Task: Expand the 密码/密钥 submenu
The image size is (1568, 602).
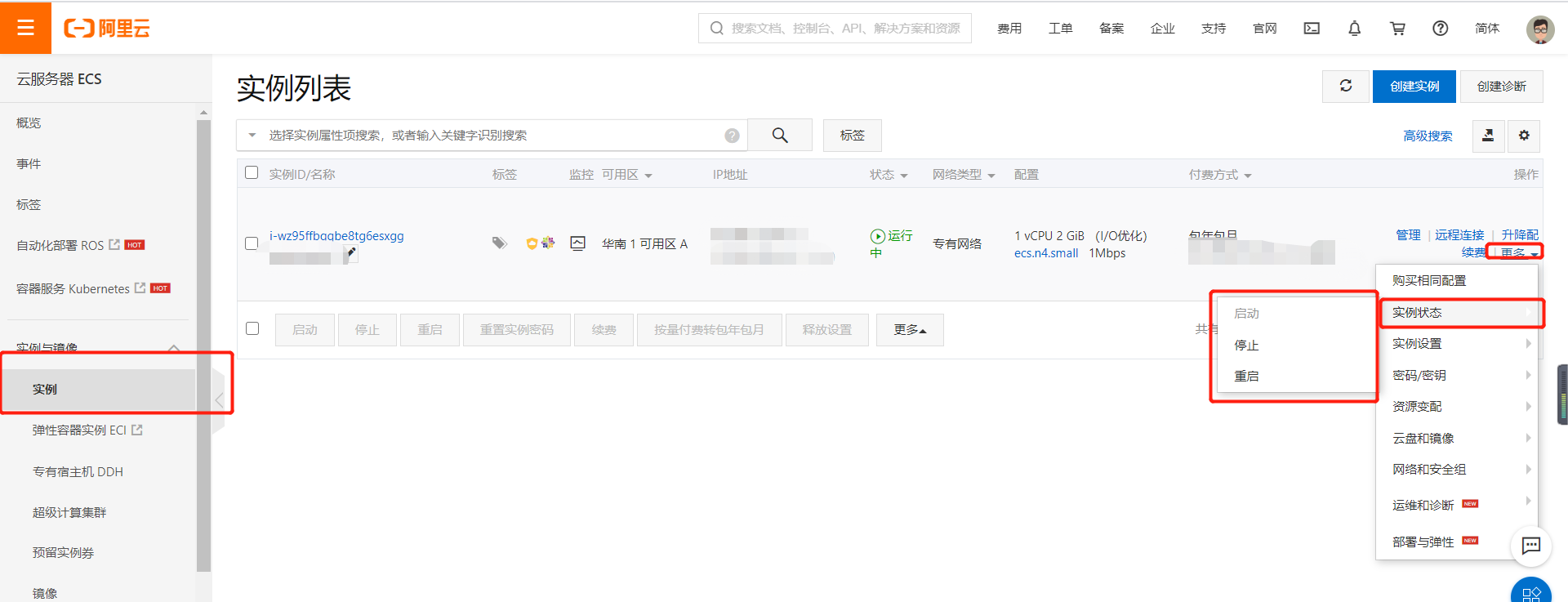Action: pos(1457,375)
